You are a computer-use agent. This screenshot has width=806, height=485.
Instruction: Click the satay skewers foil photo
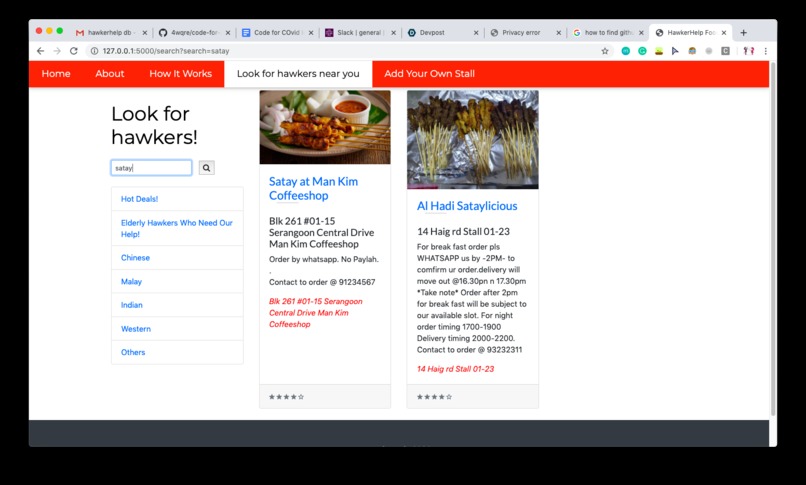coord(473,140)
